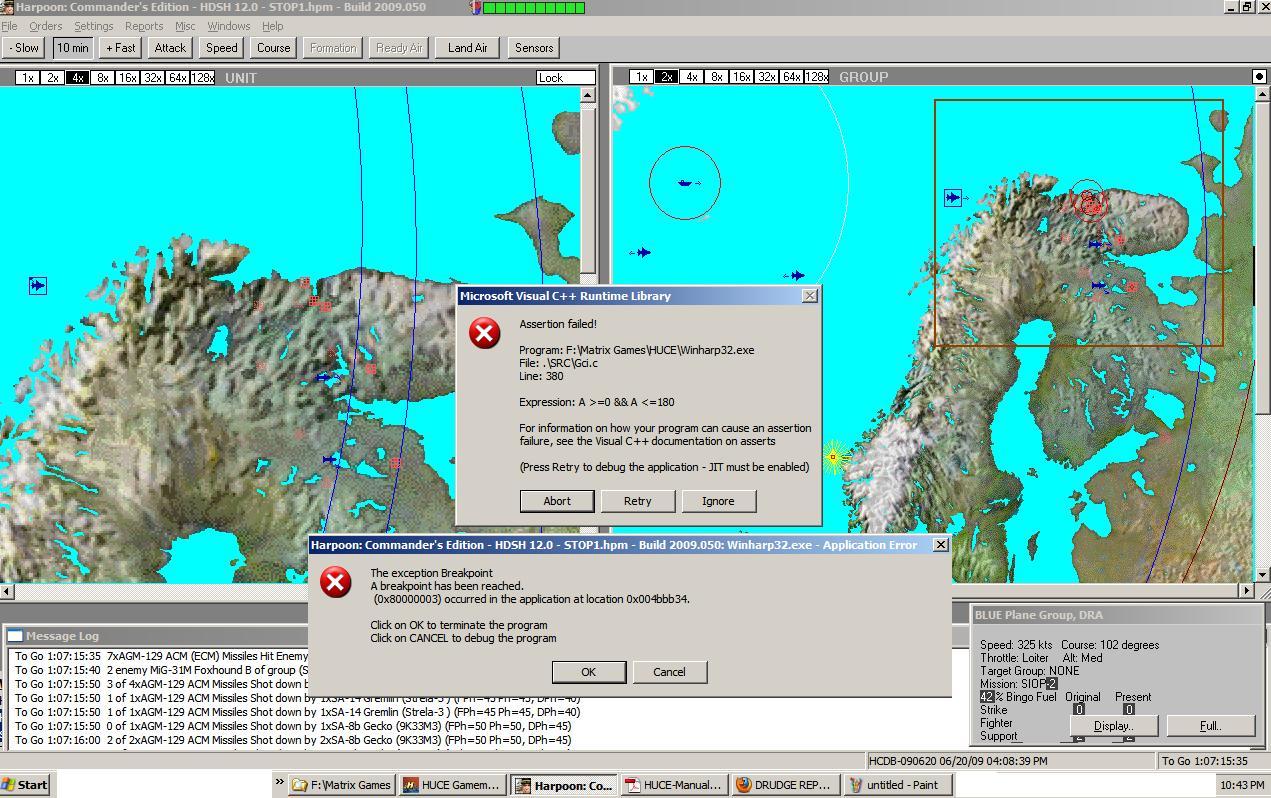
Task: Set Group map zoom to 8x
Action: pos(716,77)
